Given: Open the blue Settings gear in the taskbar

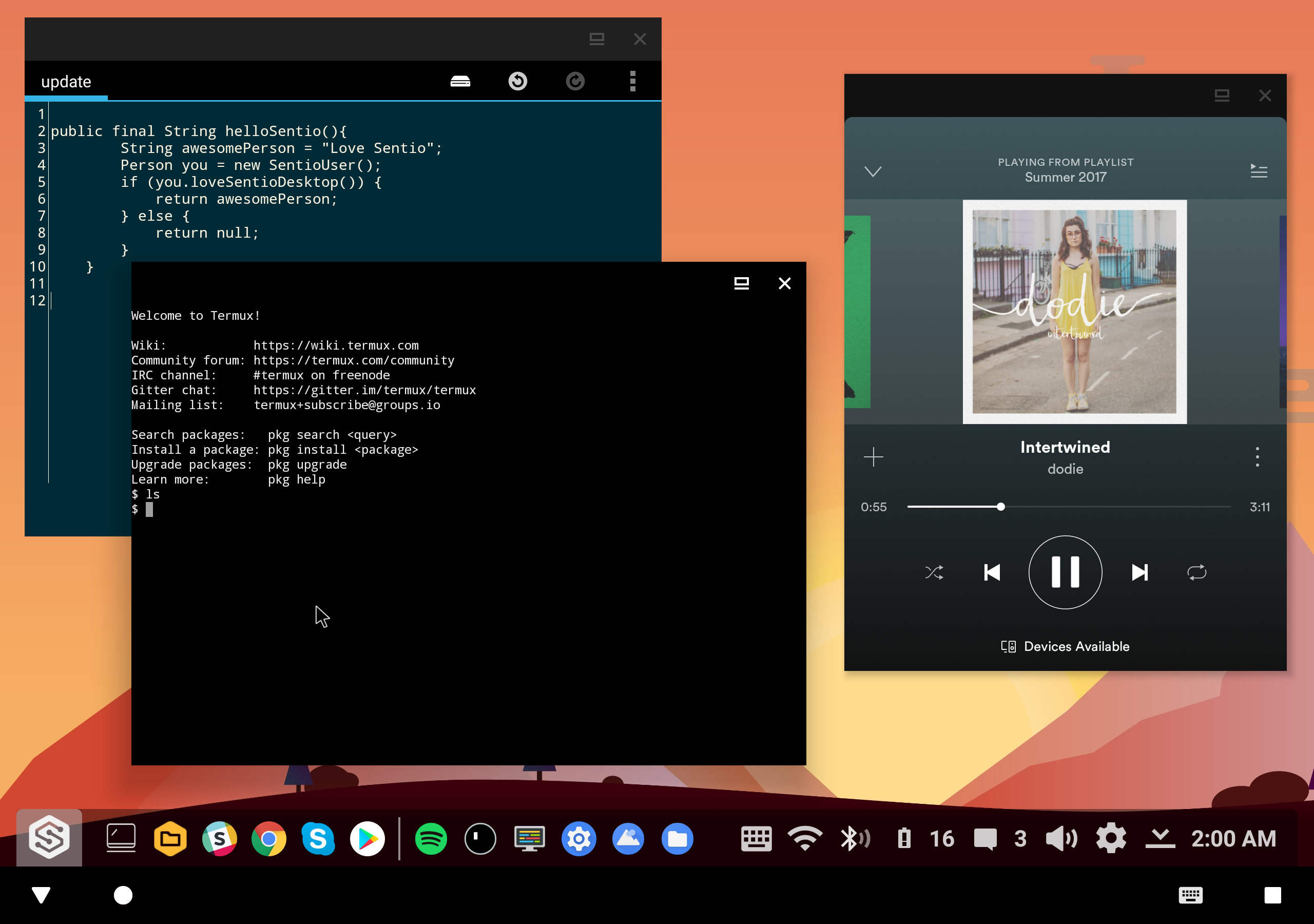Looking at the screenshot, I should (x=578, y=839).
